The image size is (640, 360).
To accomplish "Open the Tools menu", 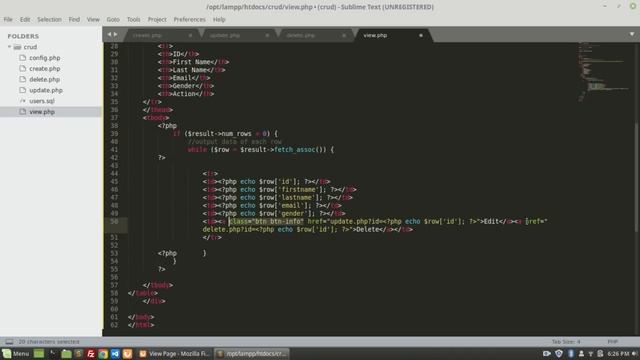I will pyautogui.click(x=133, y=19).
